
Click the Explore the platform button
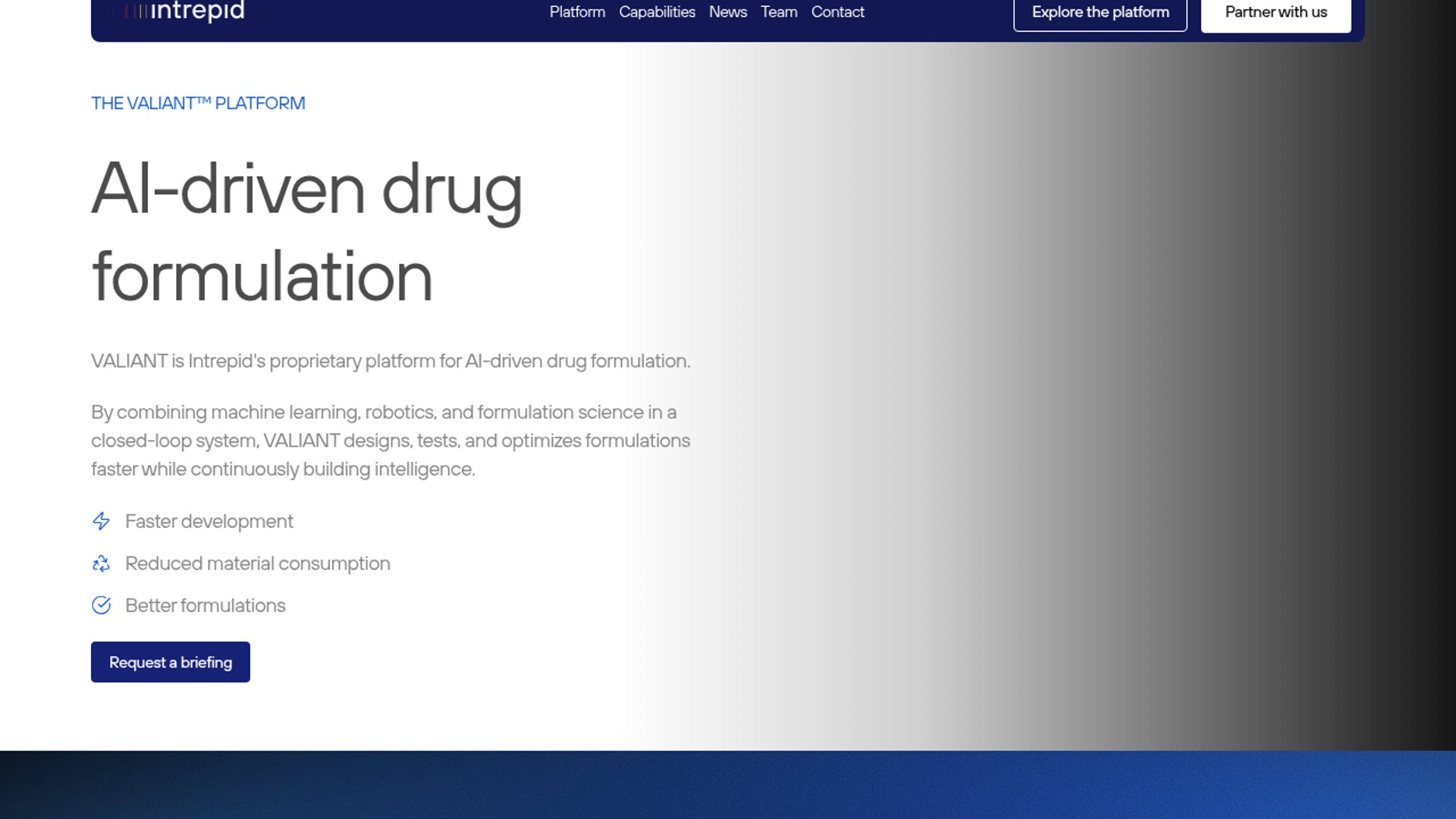click(x=1100, y=13)
